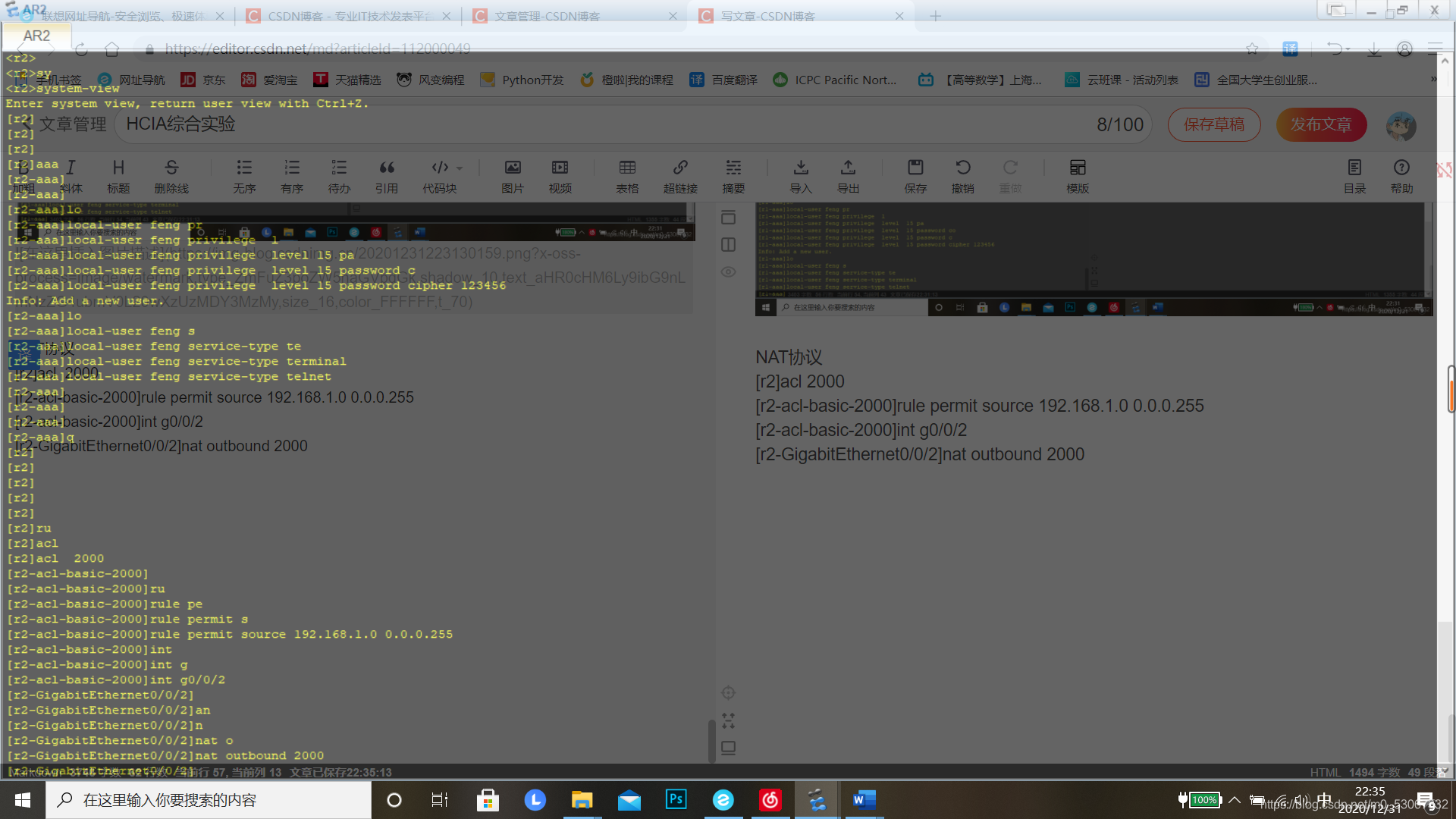The width and height of the screenshot is (1456, 819).
Task: Redo edit with 重做
Action: tap(1010, 176)
